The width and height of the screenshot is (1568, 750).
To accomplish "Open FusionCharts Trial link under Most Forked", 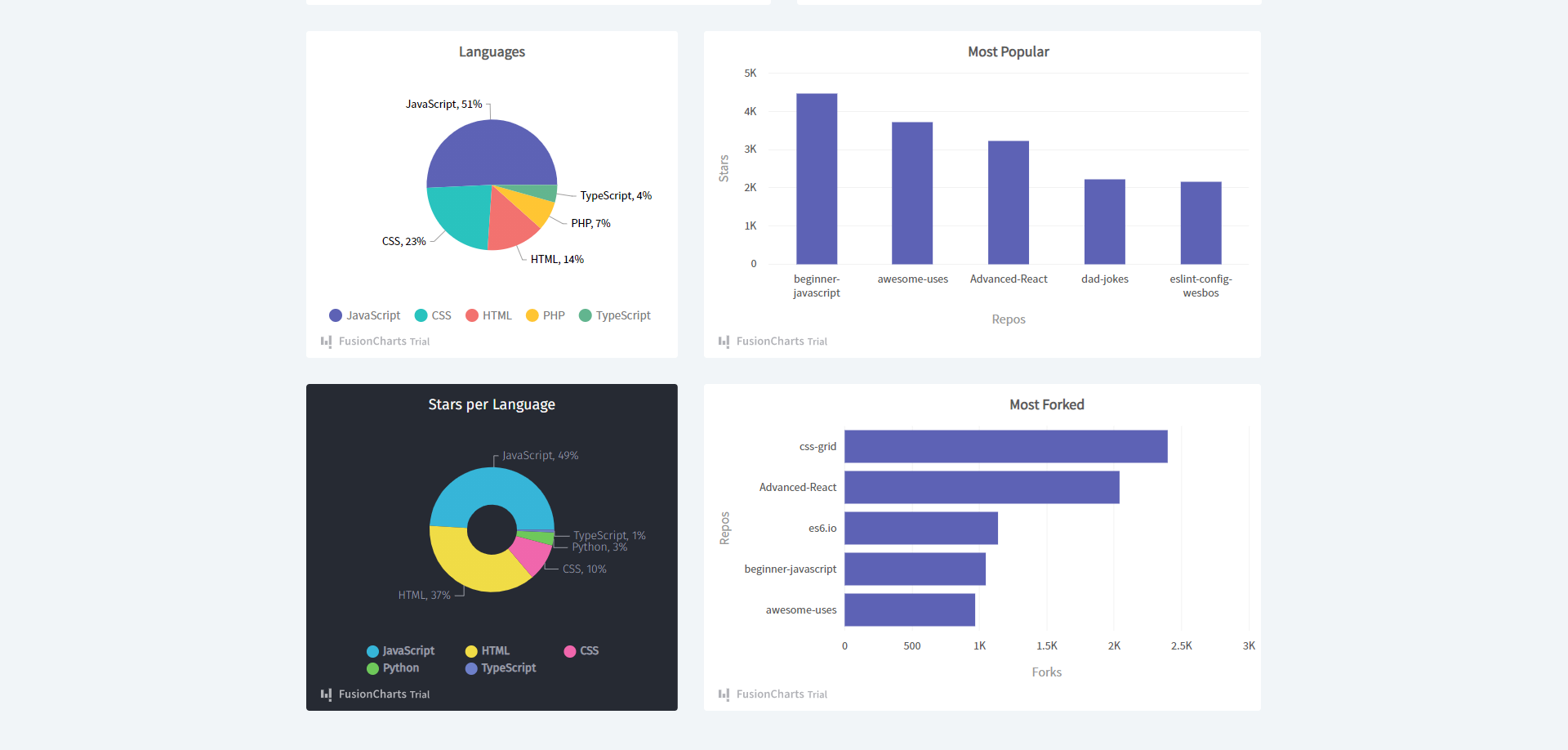I will (782, 694).
